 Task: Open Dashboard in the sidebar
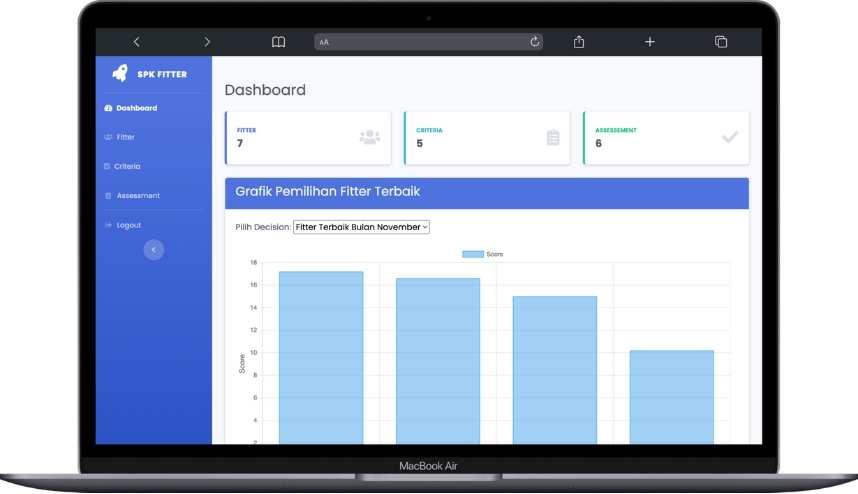(136, 108)
